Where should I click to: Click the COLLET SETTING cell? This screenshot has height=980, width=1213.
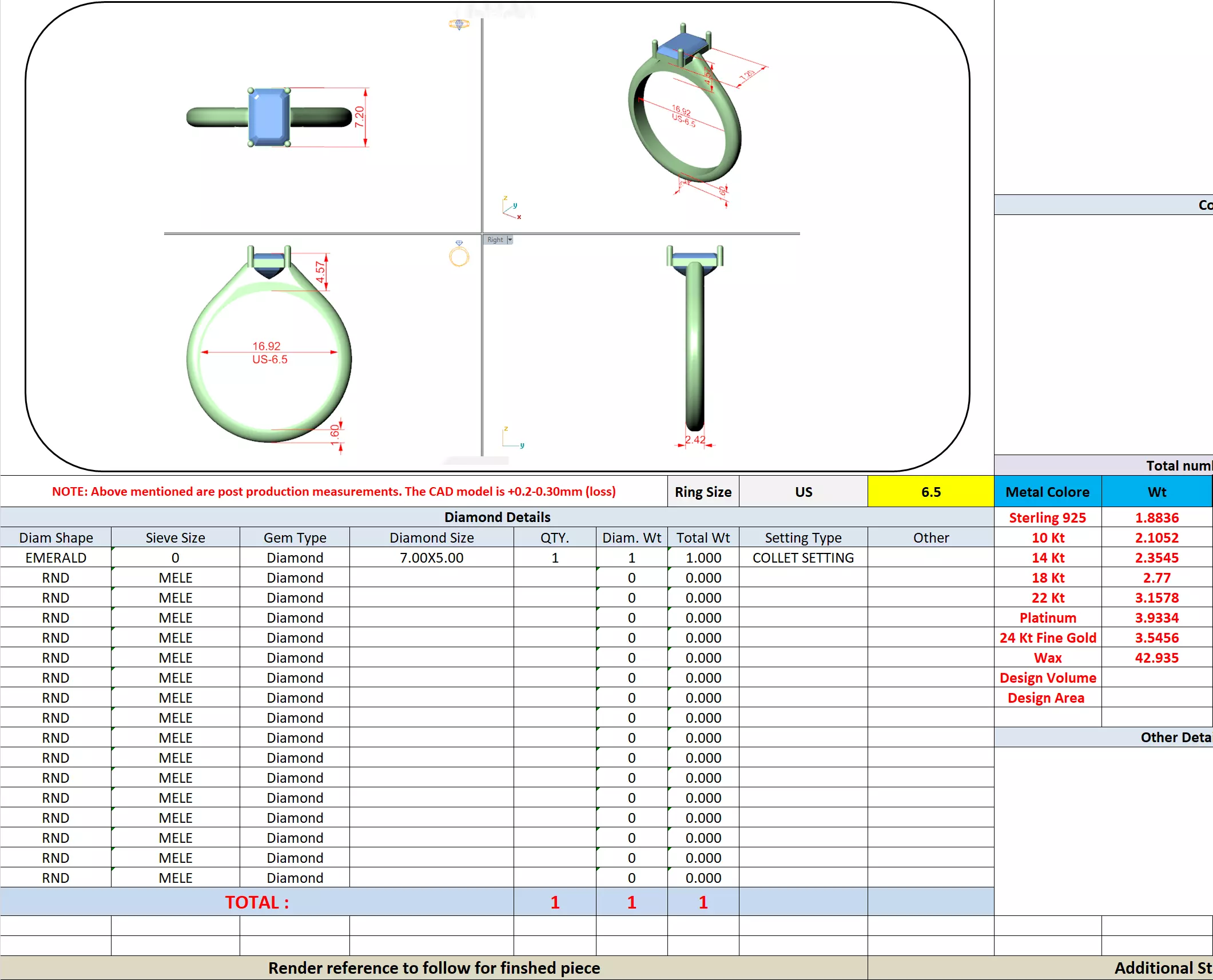point(802,557)
